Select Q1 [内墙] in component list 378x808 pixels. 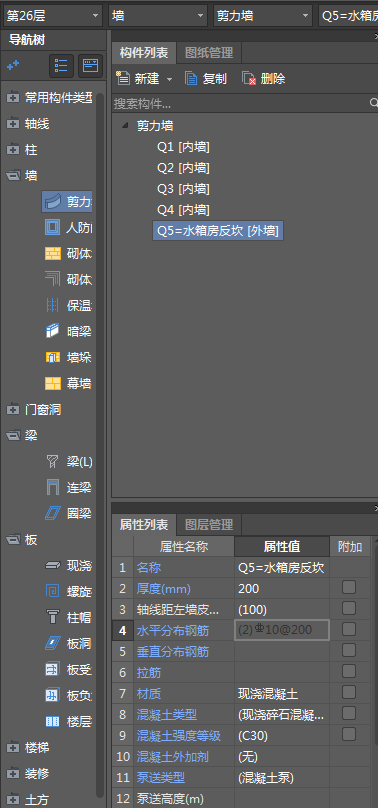click(183, 147)
